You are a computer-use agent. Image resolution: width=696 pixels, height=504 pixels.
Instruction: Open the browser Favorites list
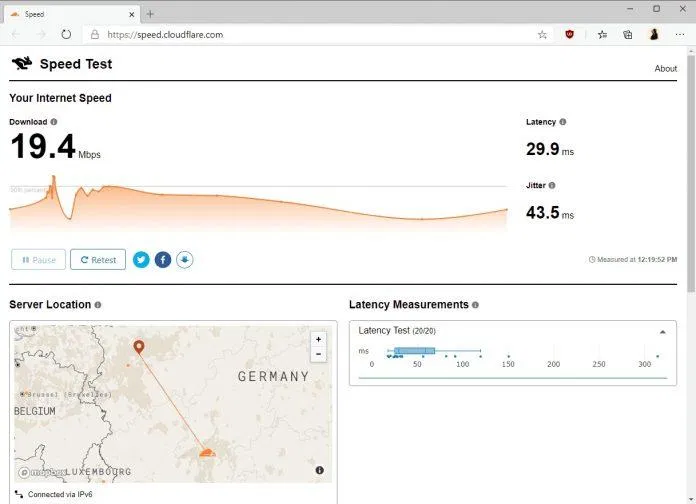point(602,35)
